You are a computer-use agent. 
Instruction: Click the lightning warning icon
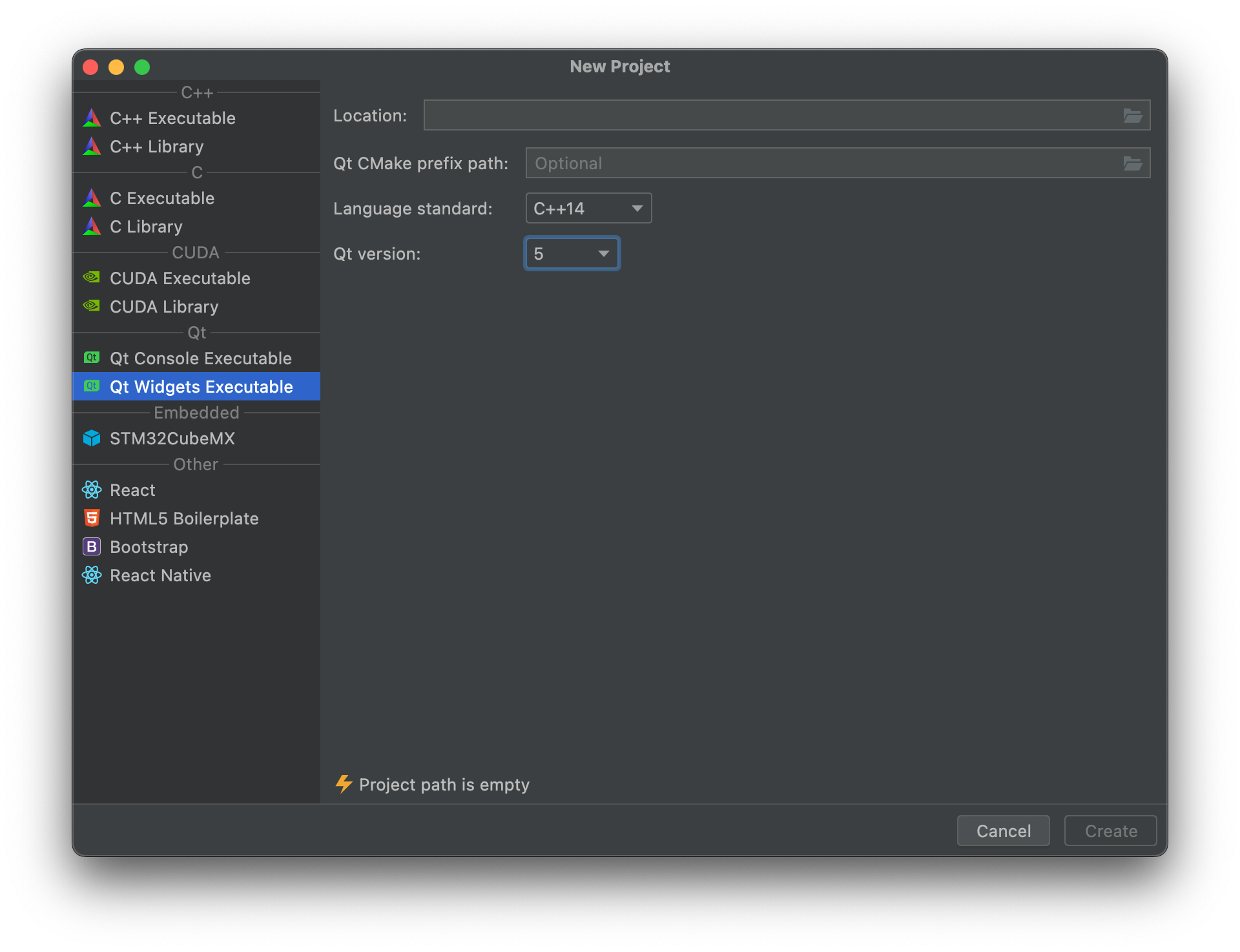tap(344, 784)
